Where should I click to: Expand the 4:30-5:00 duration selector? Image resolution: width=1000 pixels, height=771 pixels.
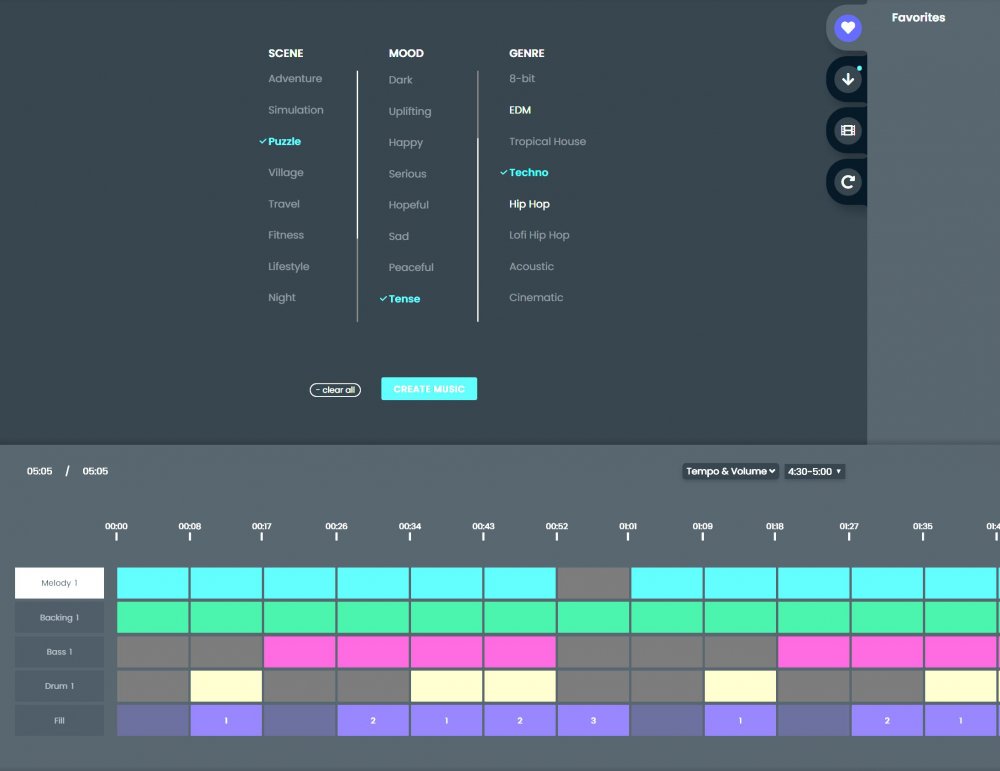(813, 471)
